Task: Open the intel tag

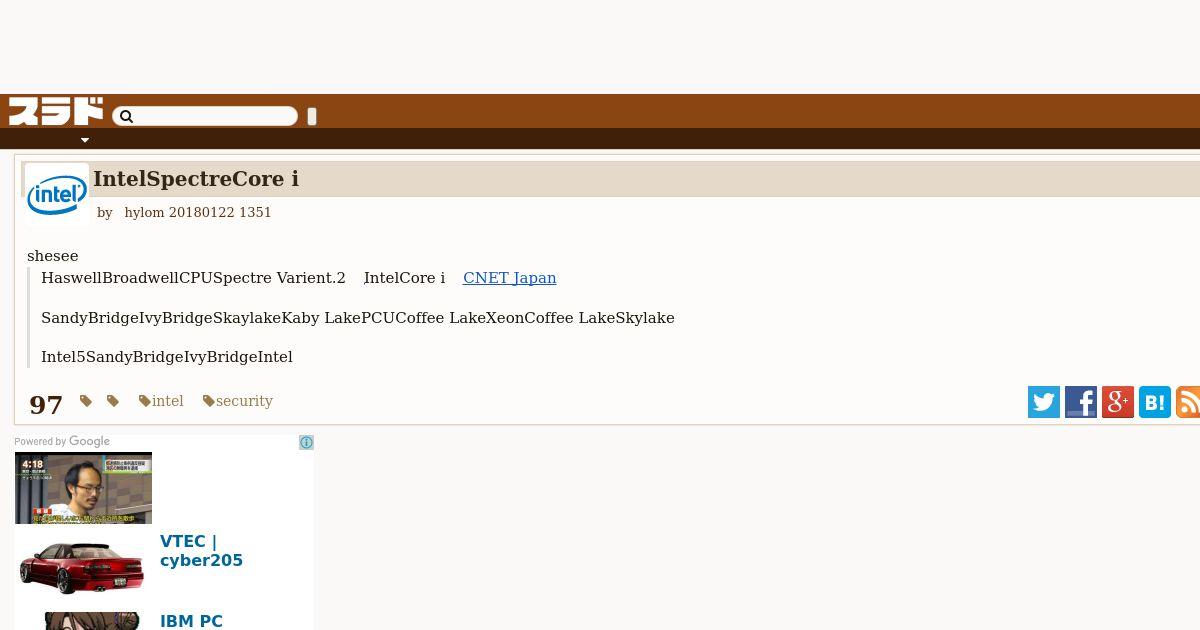Action: point(161,401)
